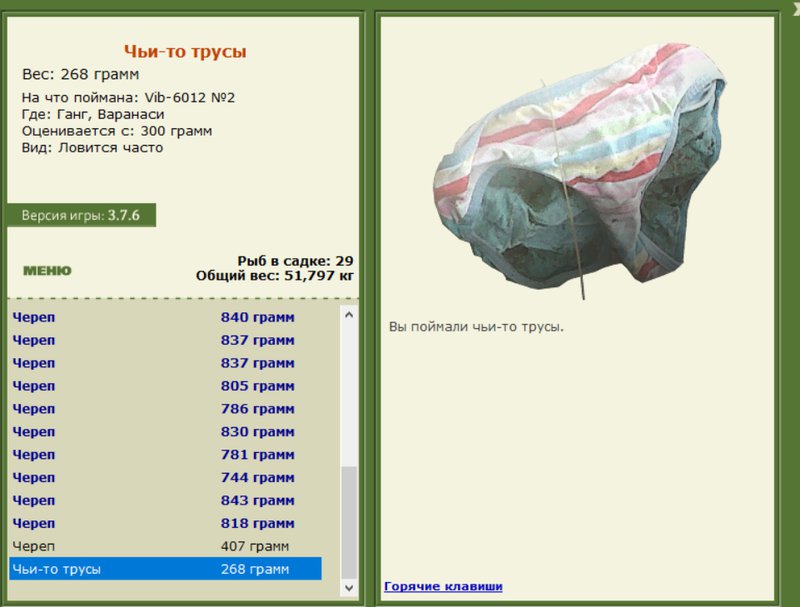The image size is (800, 607).
Task: Click the Чьи-то трусы heading
Action: coord(185,52)
